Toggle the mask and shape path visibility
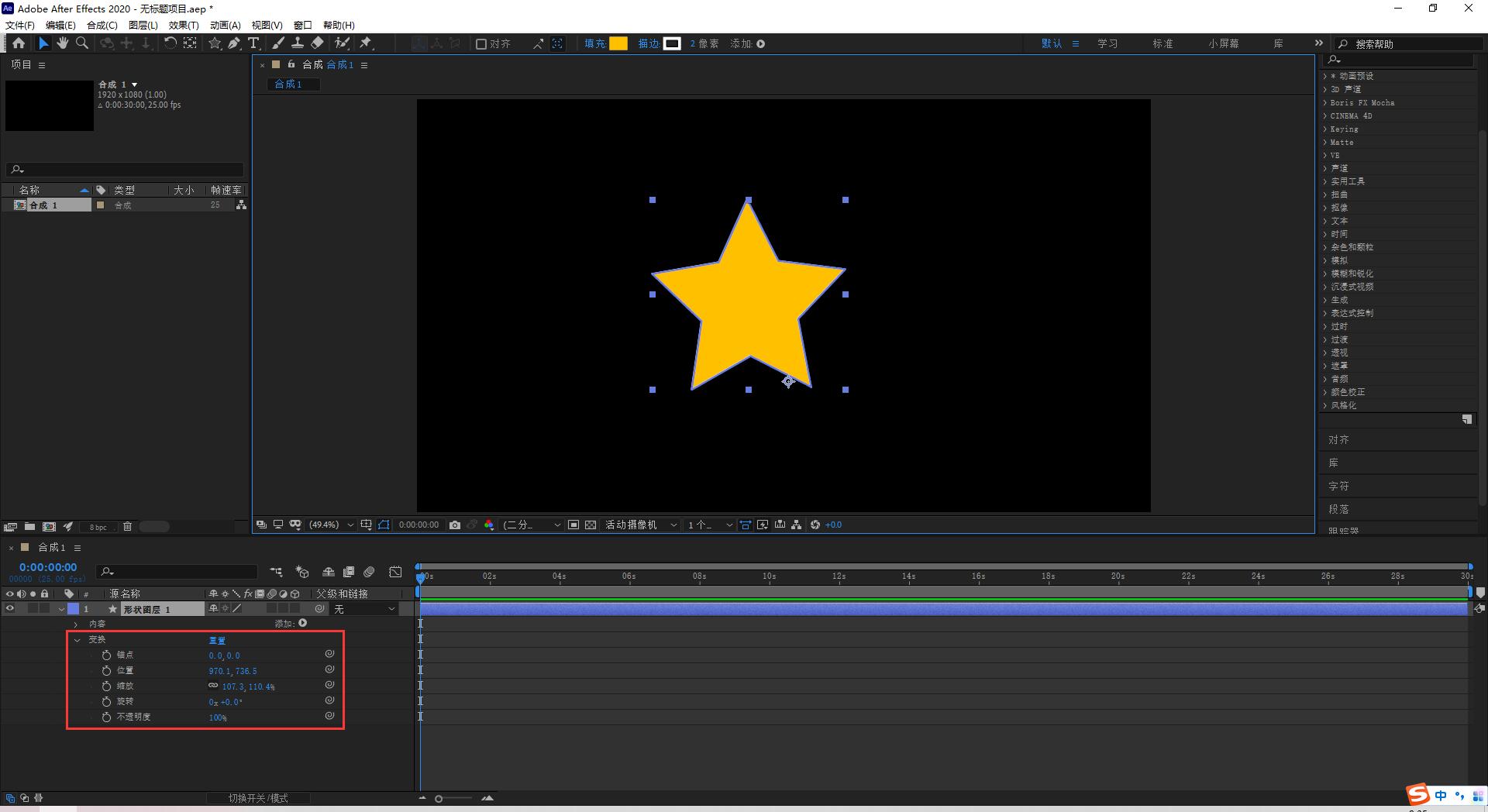Image resolution: width=1488 pixels, height=812 pixels. [384, 525]
